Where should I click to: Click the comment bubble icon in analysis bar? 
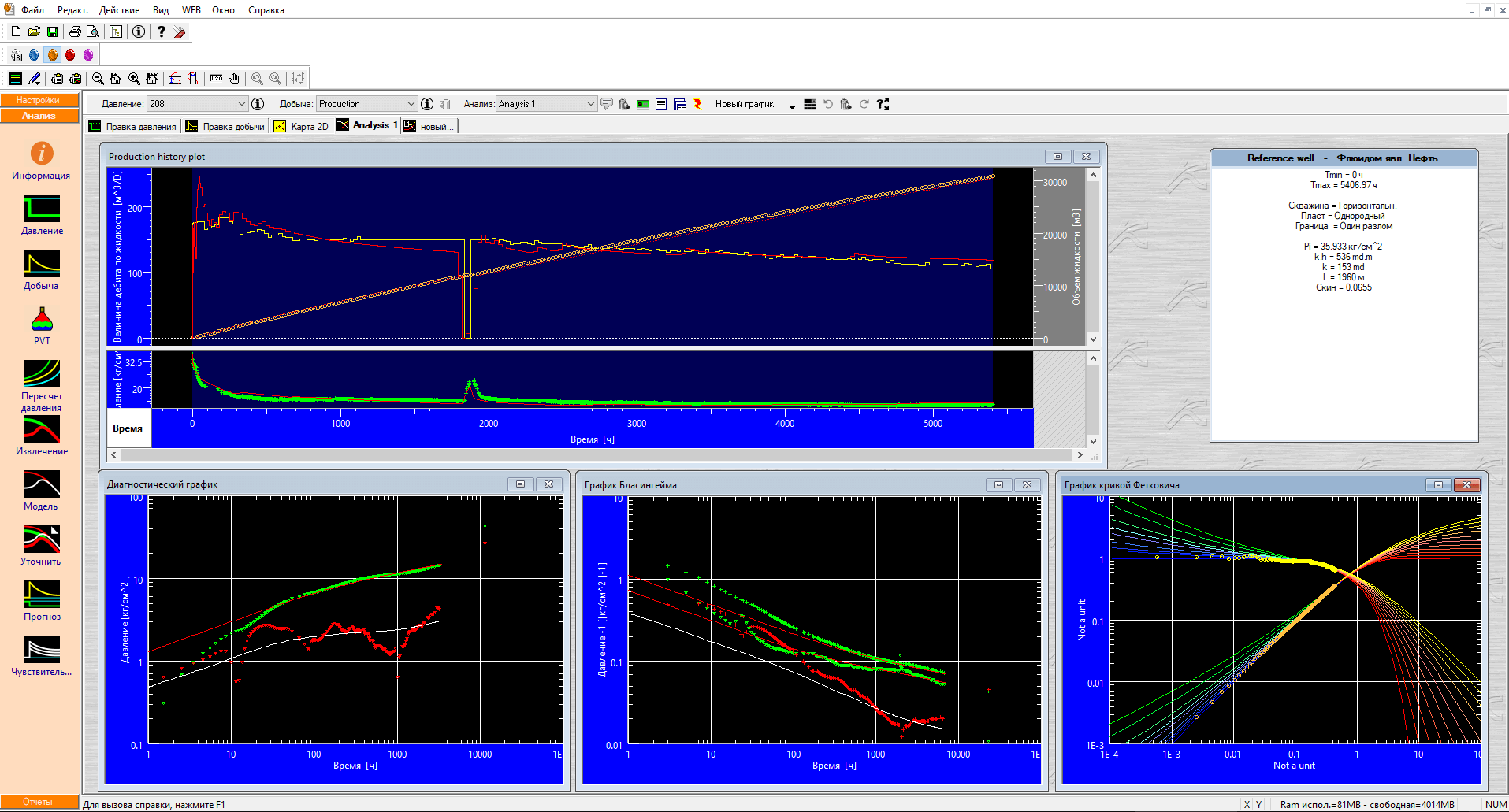point(607,104)
